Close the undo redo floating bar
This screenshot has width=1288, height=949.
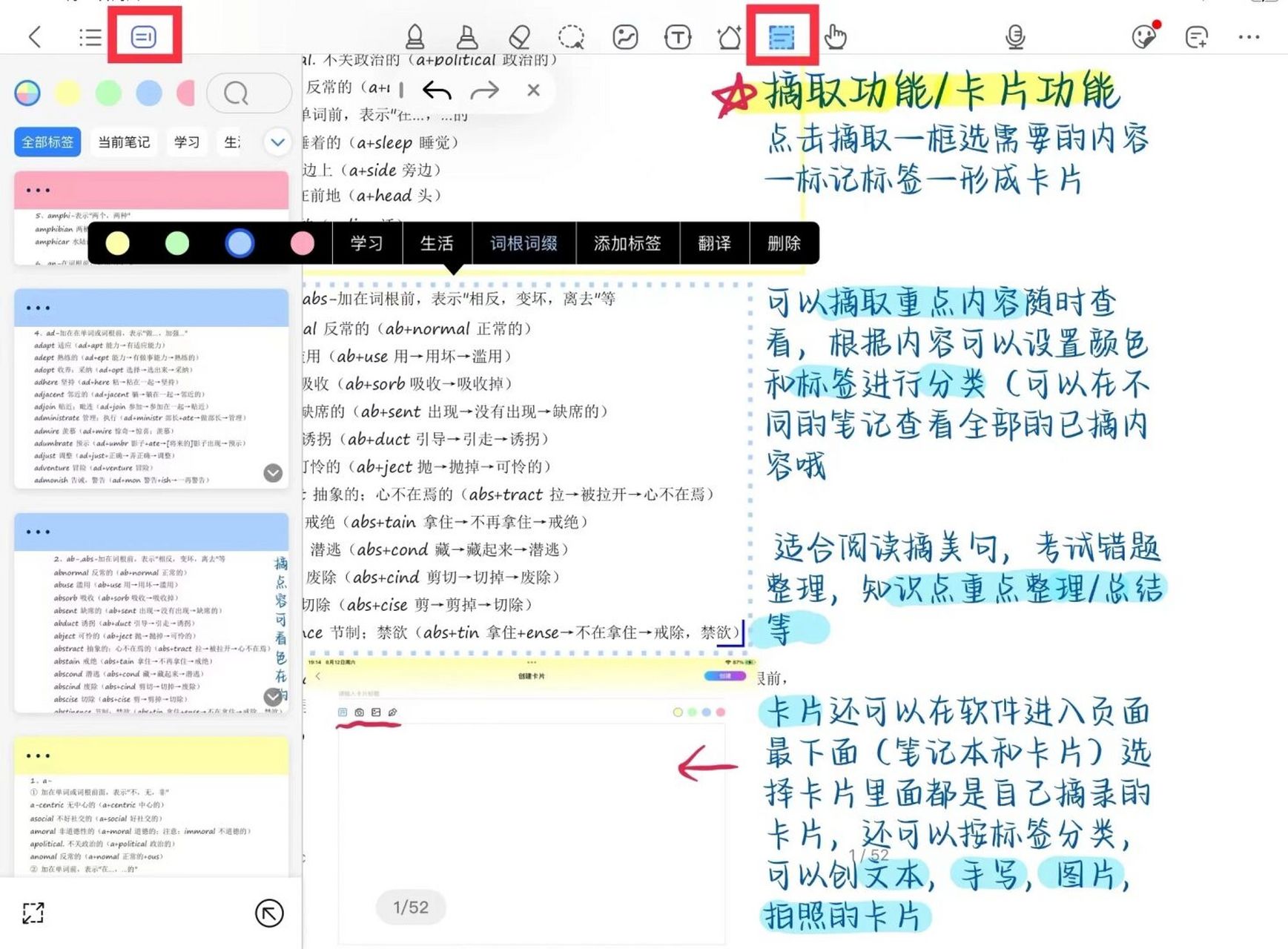(533, 90)
